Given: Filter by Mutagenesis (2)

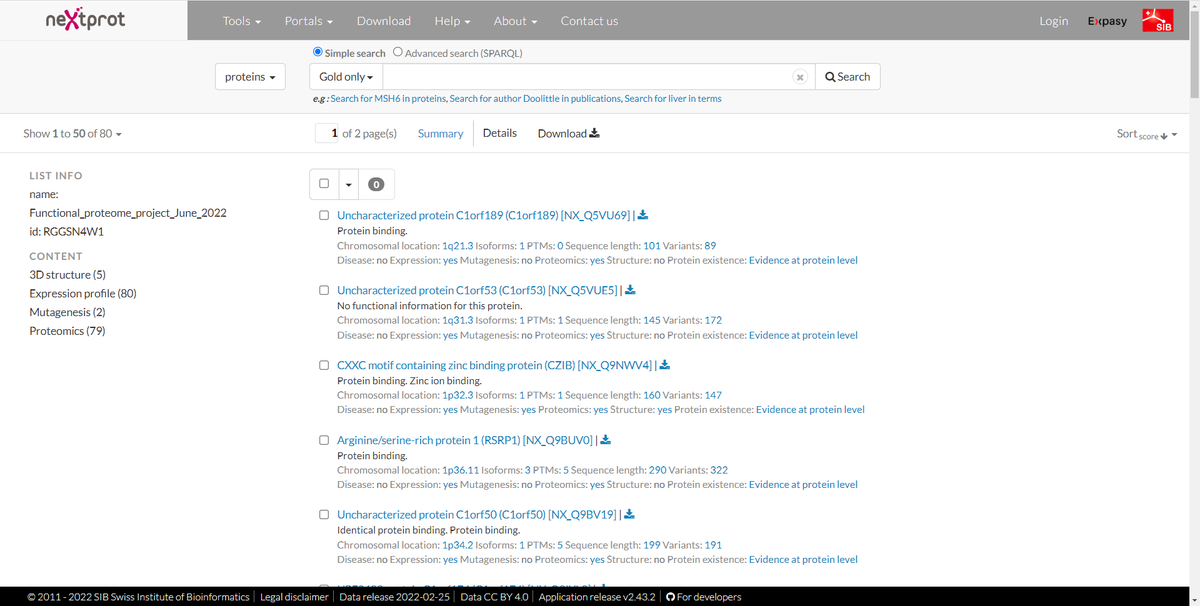Looking at the screenshot, I should click(x=68, y=312).
